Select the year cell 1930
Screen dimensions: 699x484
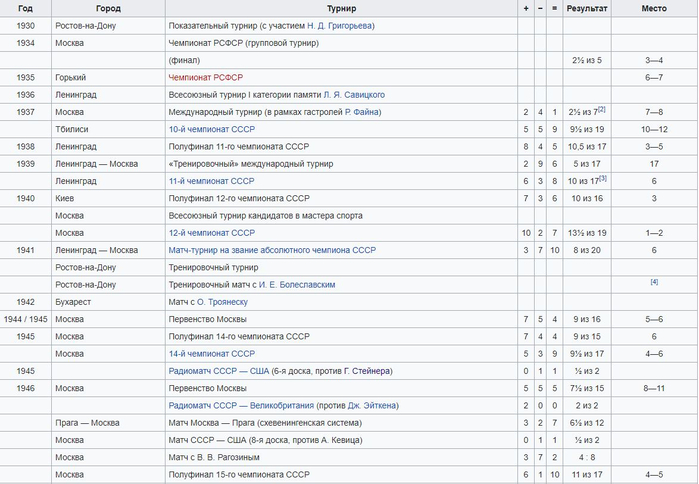25,26
